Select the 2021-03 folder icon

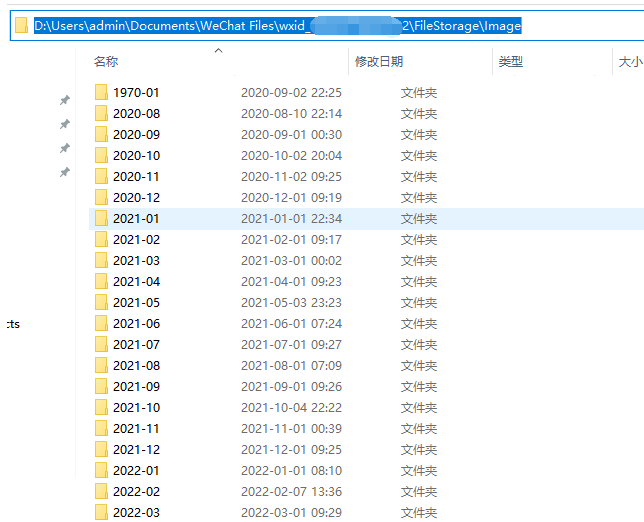101,260
